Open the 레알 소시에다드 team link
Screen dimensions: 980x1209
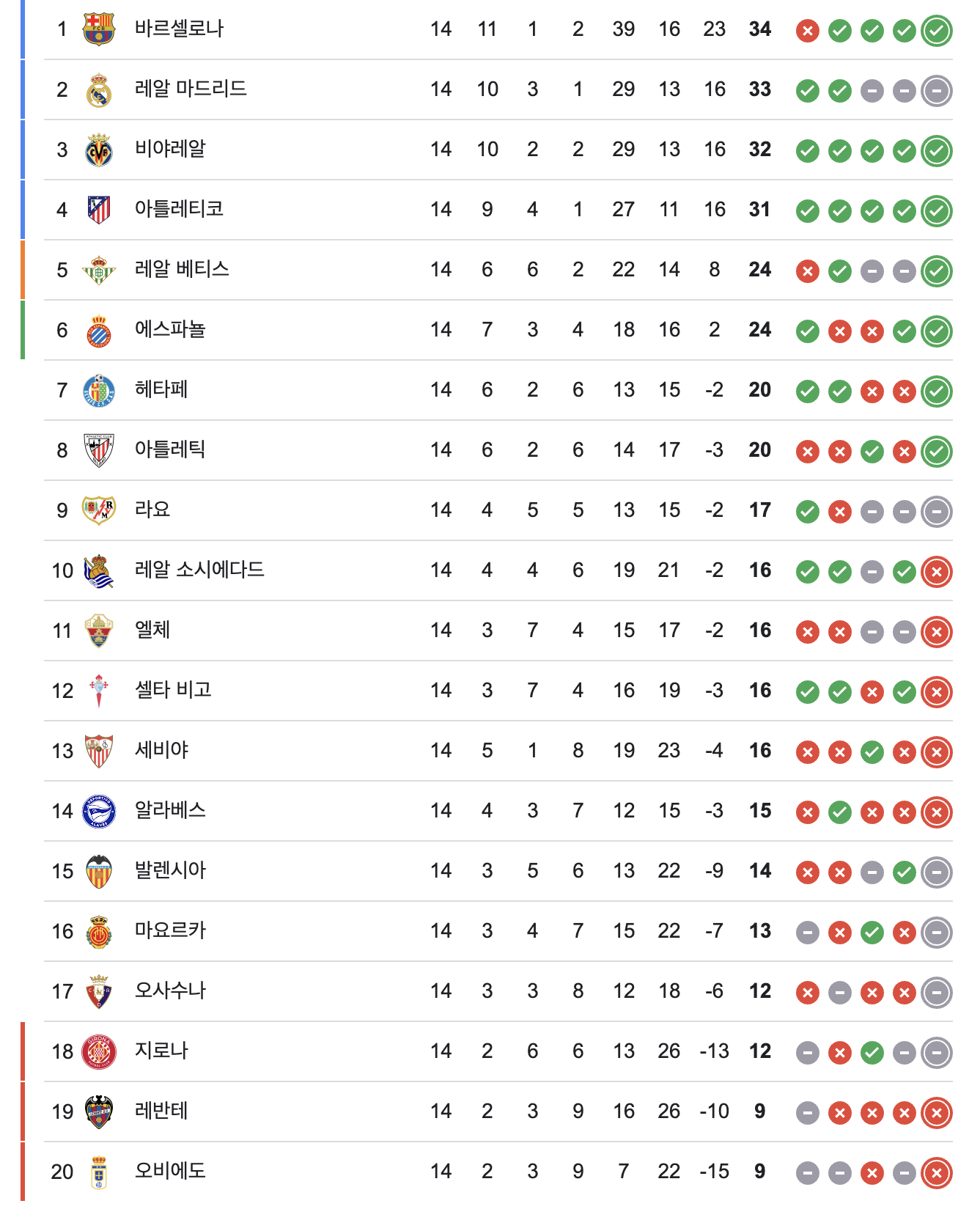point(199,570)
